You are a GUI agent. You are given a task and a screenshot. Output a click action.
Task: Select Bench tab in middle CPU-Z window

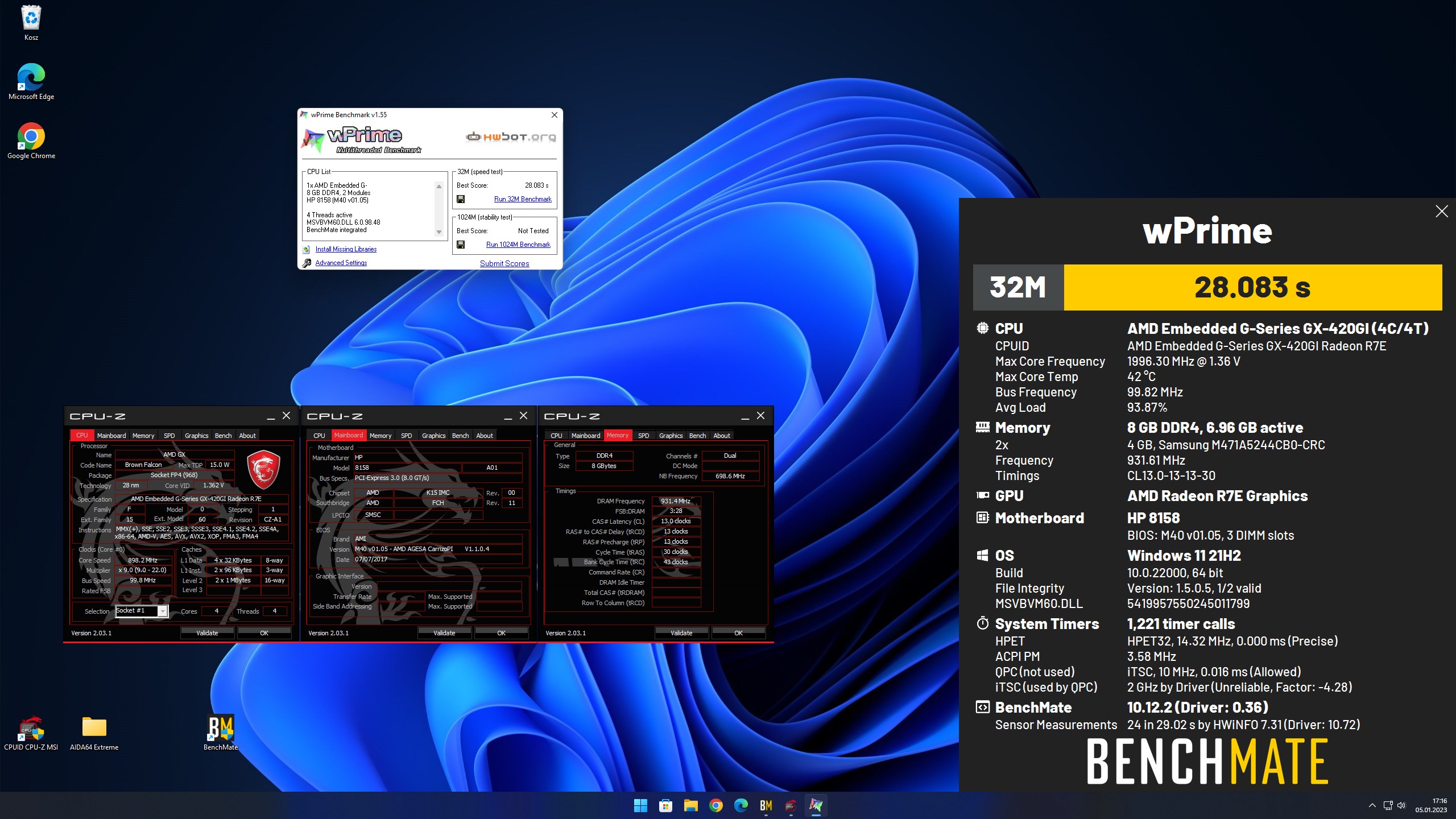[x=461, y=436]
